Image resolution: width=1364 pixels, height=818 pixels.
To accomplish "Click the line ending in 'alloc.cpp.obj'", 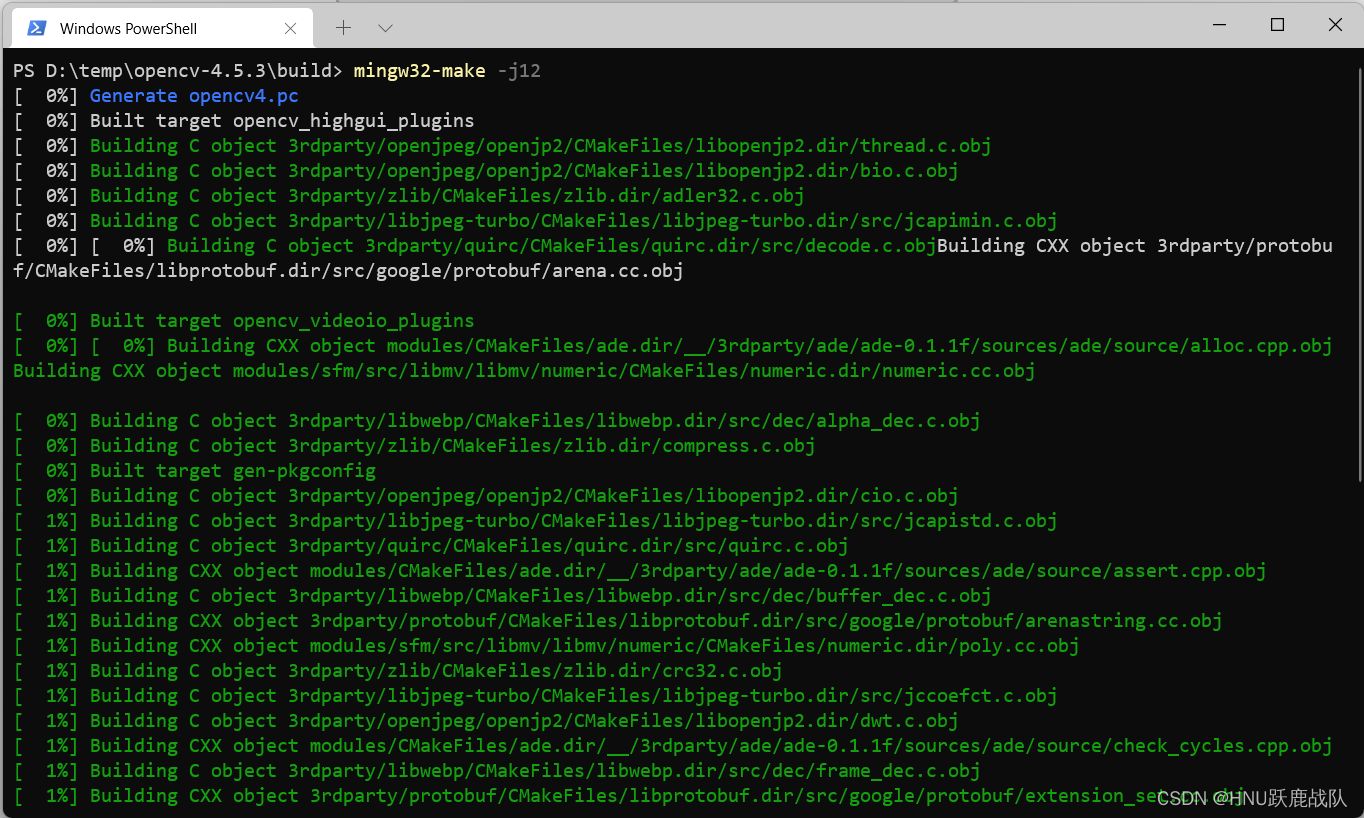I will click(673, 346).
